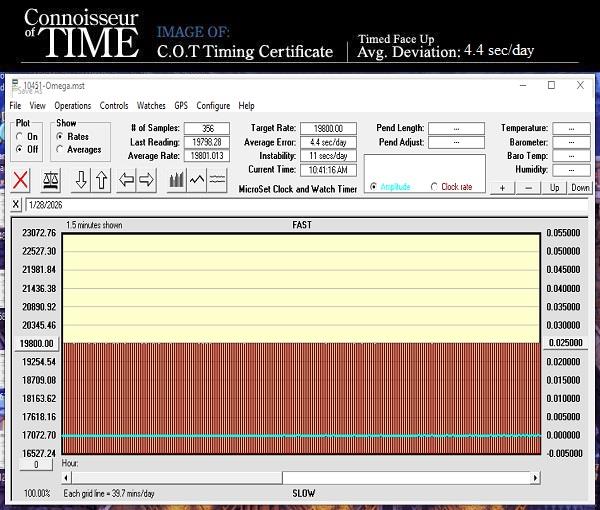The height and width of the screenshot is (510, 600).
Task: Open the Configure menu
Action: coord(213,106)
